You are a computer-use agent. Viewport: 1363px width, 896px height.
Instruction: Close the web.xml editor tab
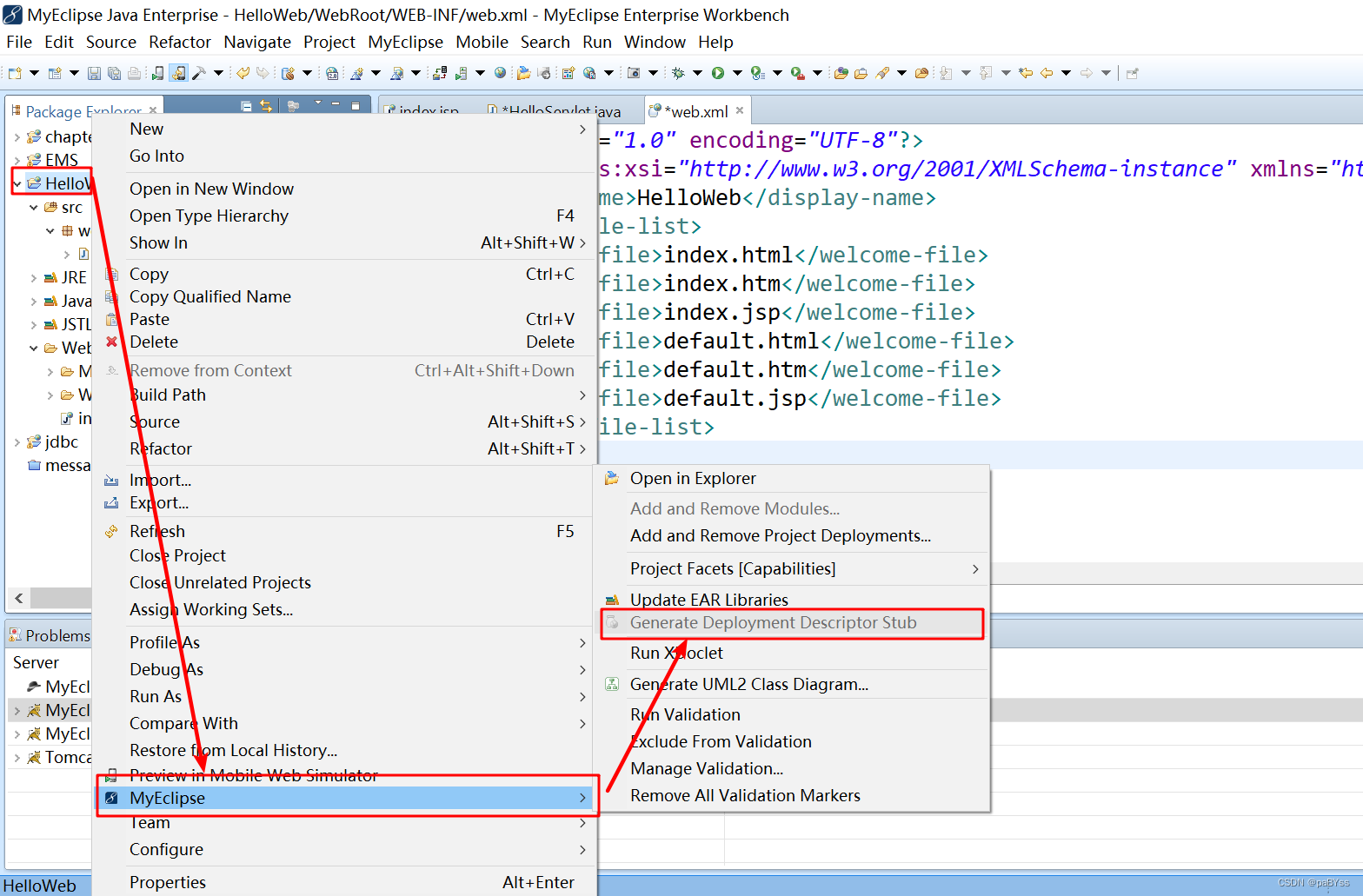740,110
